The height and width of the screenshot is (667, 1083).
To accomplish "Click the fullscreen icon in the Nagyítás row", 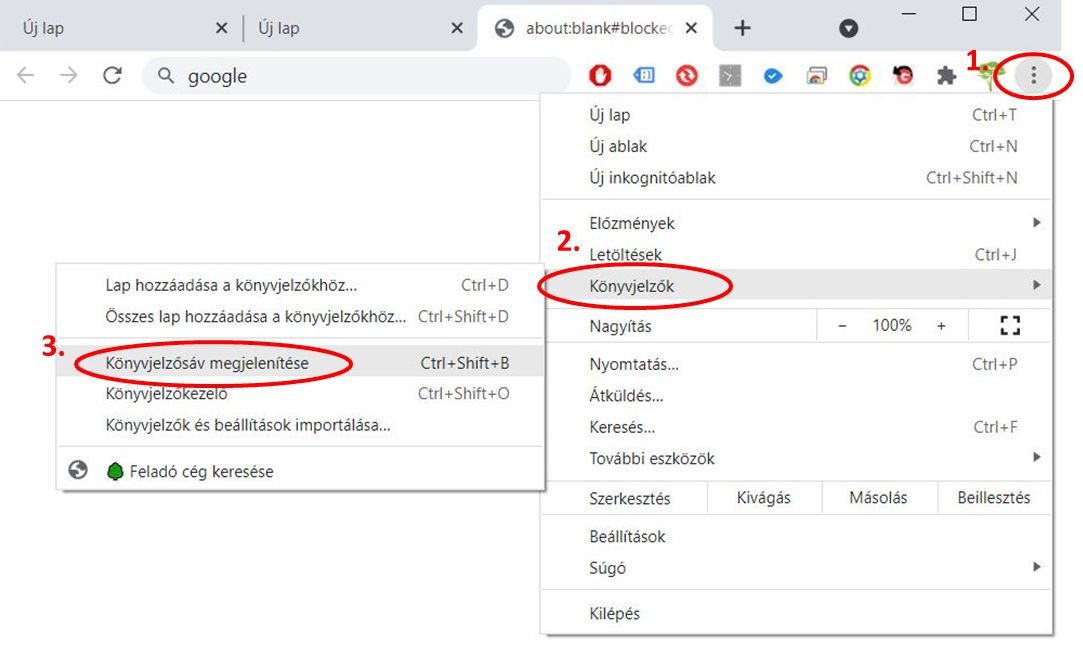I will click(x=1009, y=326).
